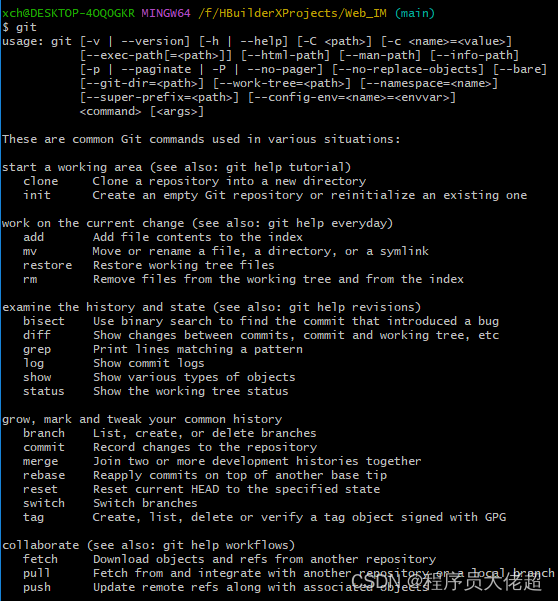Select the 'init' command name
This screenshot has height=601, width=558.
pyautogui.click(x=37, y=195)
